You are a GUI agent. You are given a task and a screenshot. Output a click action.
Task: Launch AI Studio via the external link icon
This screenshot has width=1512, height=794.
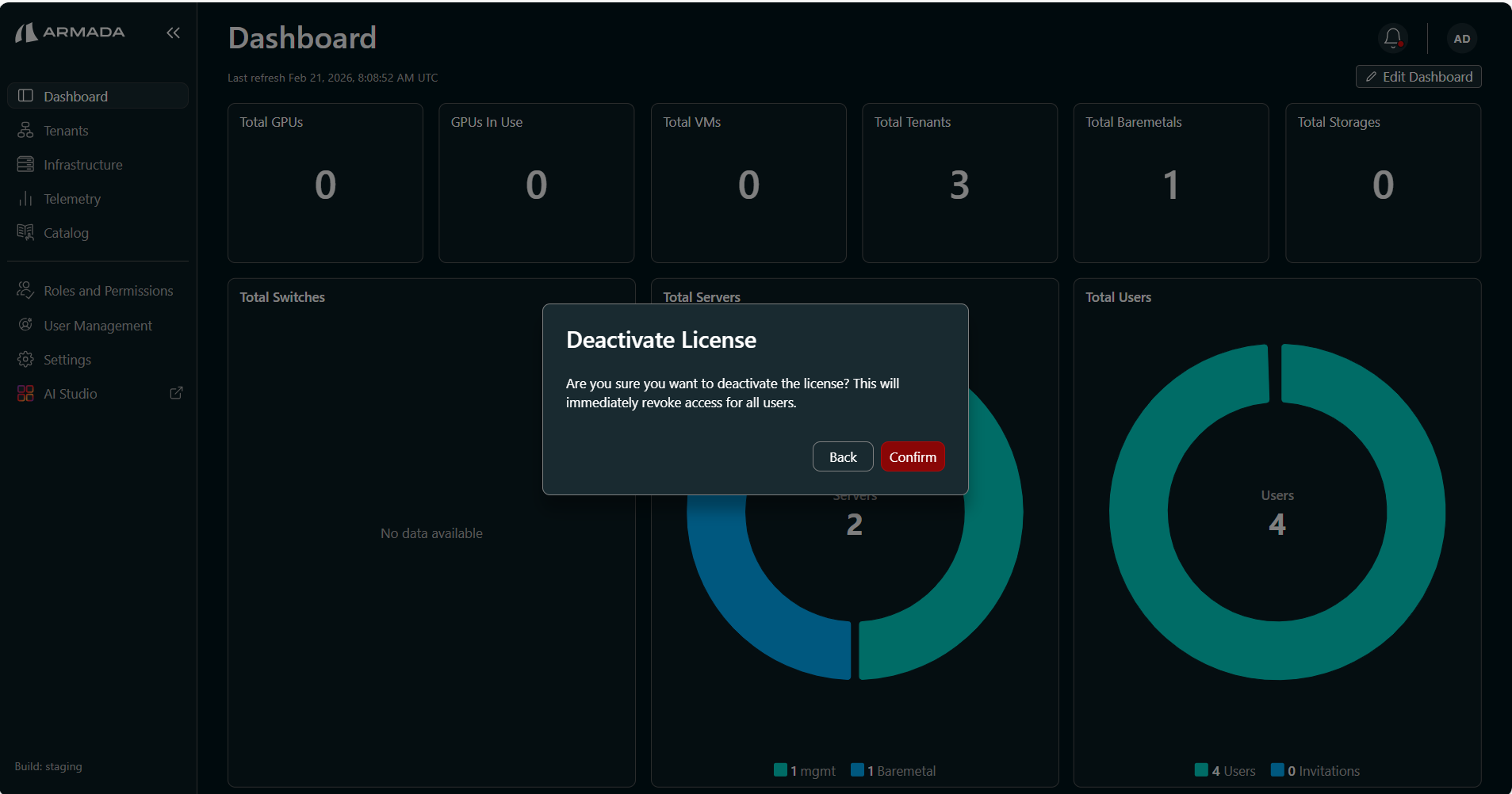tap(175, 392)
